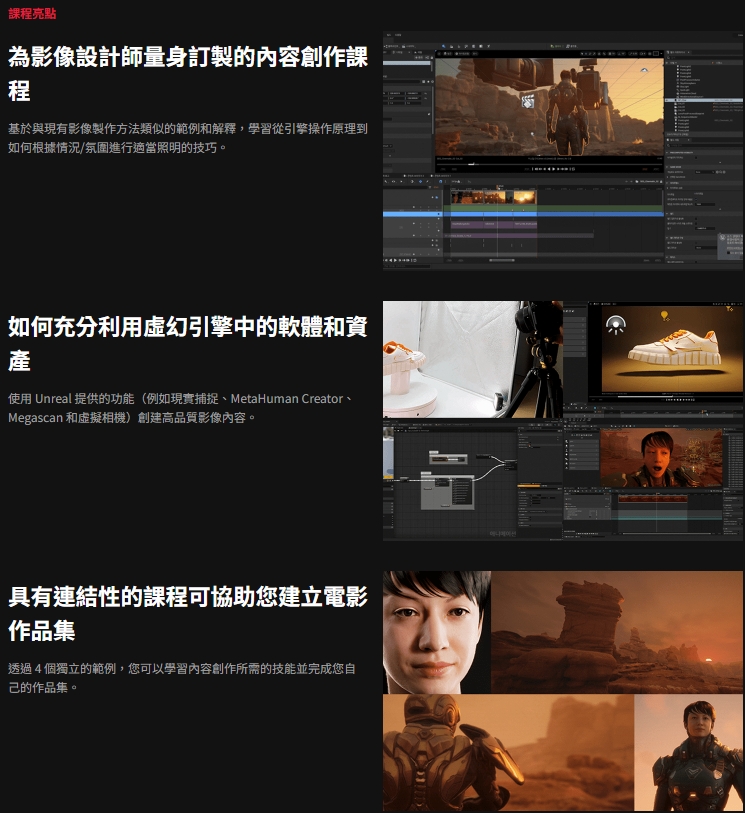The height and width of the screenshot is (813, 745).
Task: Click heading 具有連結性的課程可協助您建立電影作品集
Action: 188,613
